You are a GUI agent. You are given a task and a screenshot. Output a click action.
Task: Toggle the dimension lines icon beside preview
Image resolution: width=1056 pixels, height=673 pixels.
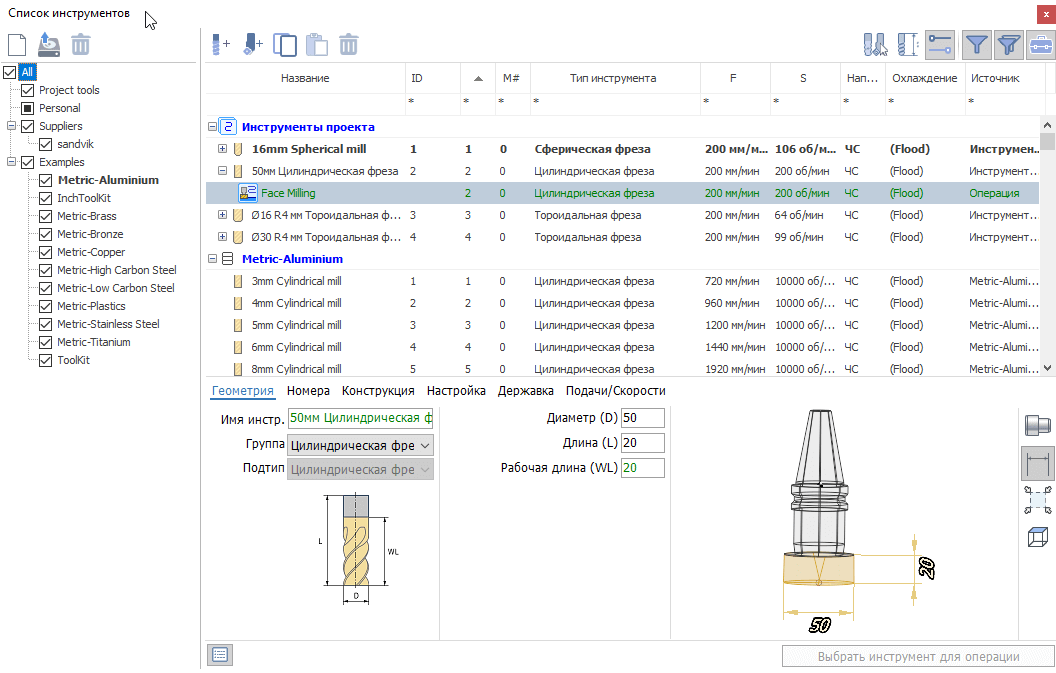point(1037,463)
